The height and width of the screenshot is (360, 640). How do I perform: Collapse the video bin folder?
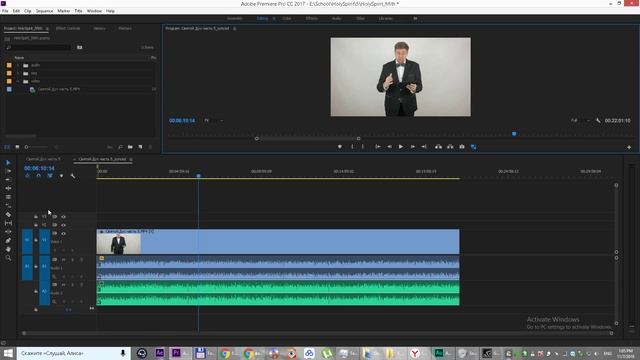click(18, 81)
